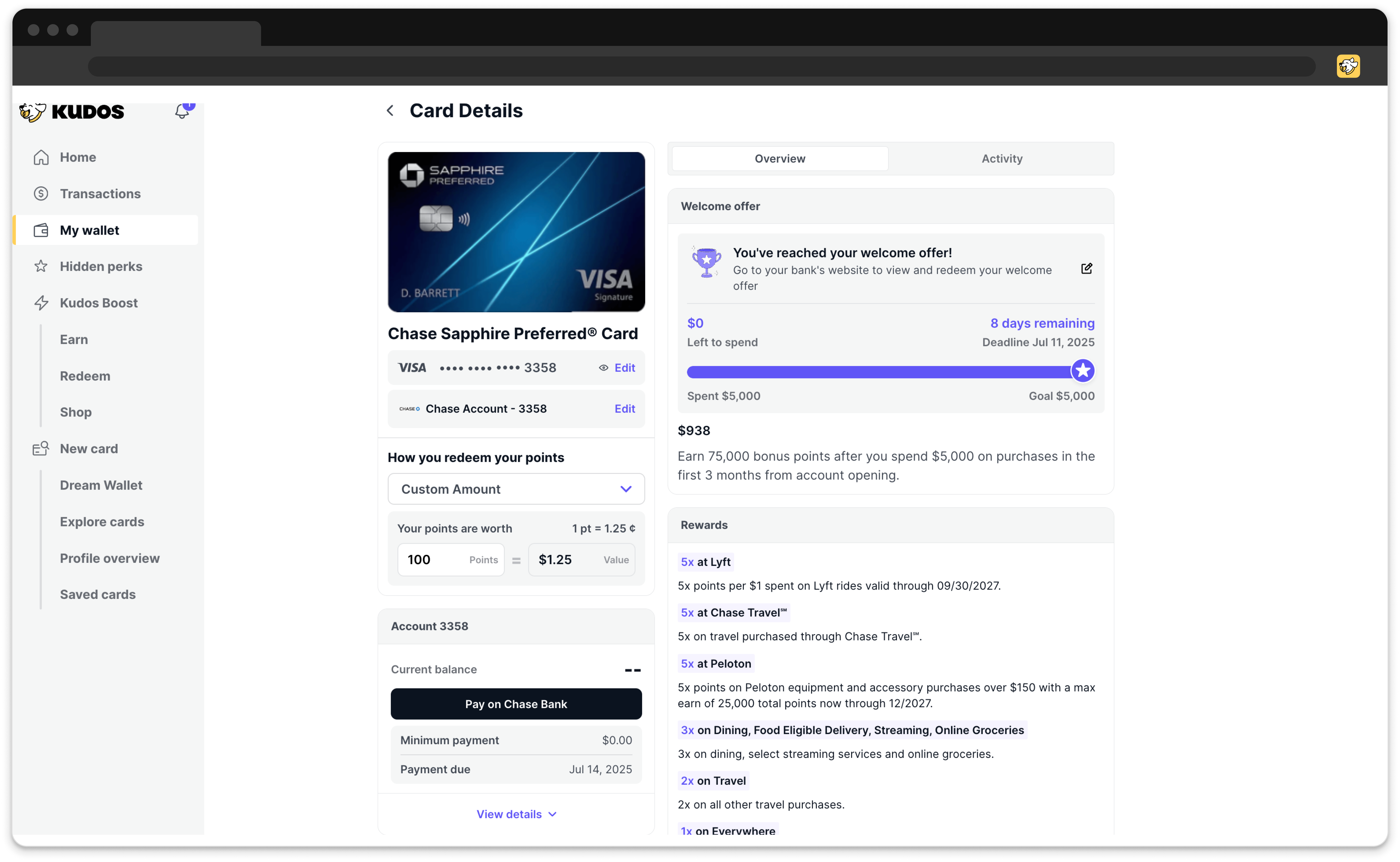1400x862 pixels.
Task: Select My wallet in the sidebar
Action: [x=105, y=230]
